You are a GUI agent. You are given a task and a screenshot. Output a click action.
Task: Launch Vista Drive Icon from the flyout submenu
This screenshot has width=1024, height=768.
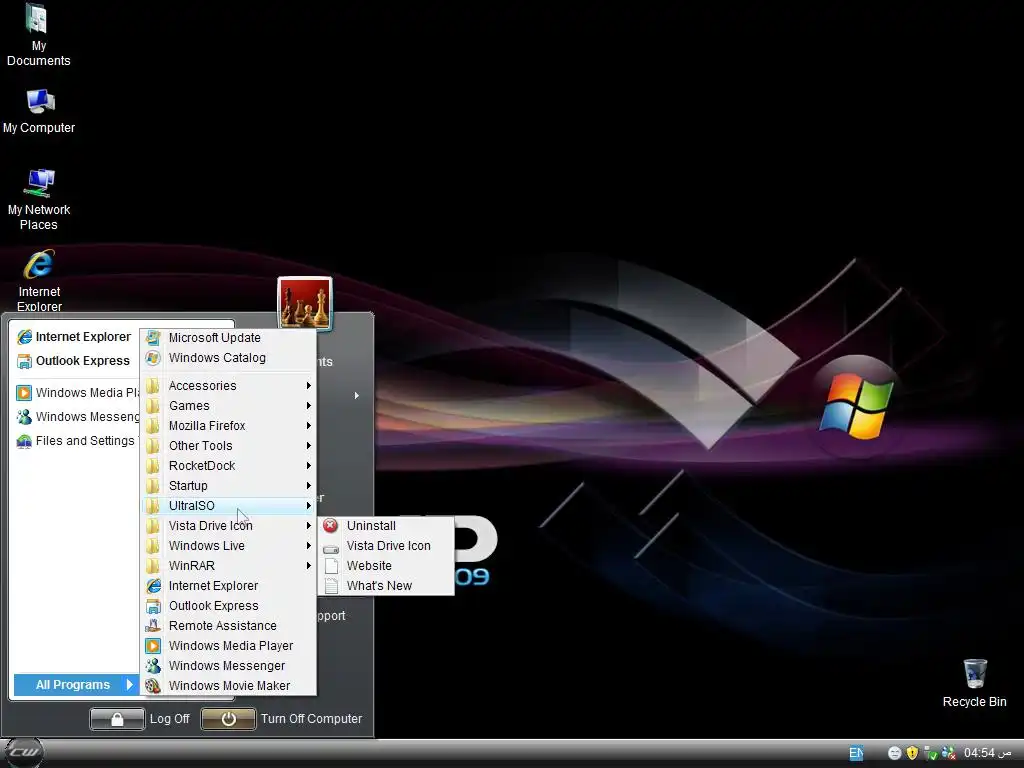(386, 546)
